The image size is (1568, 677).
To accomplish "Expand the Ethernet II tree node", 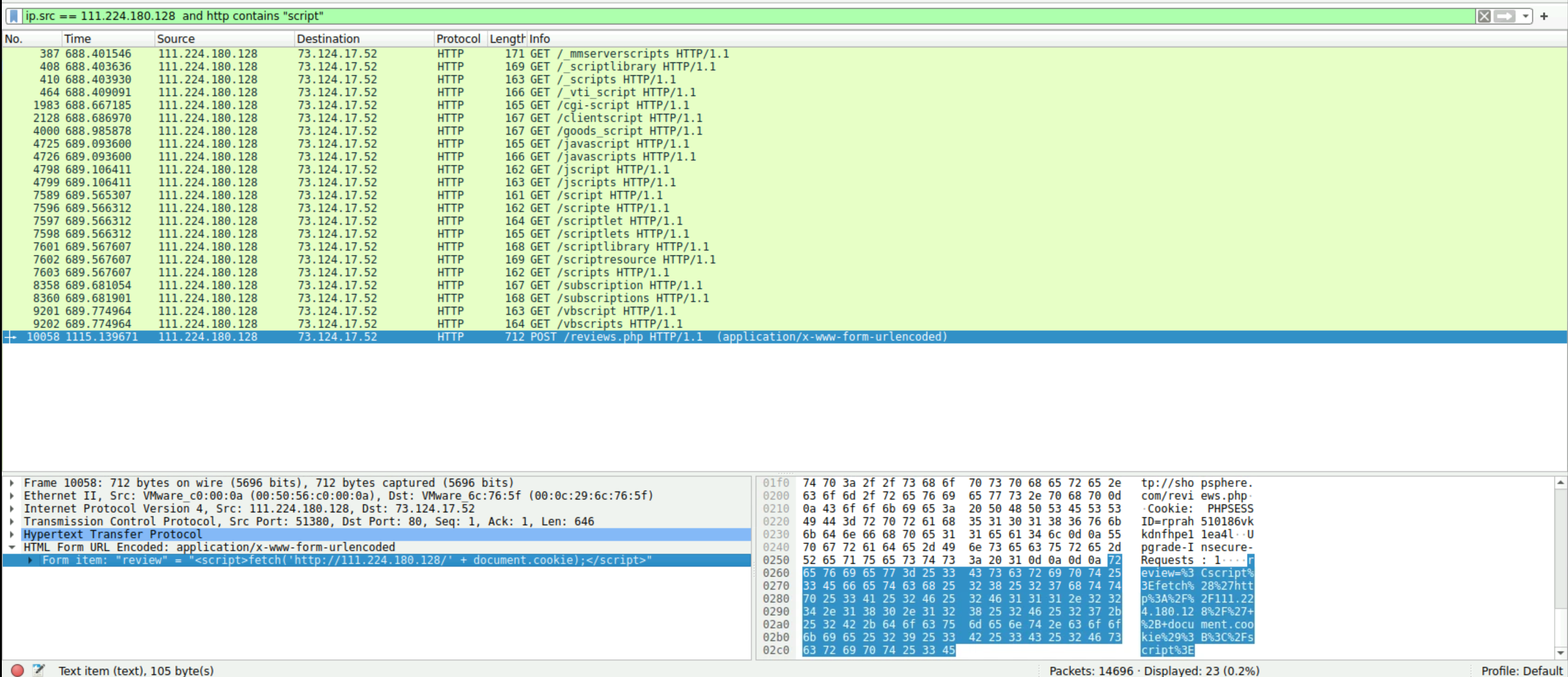I will (12, 496).
